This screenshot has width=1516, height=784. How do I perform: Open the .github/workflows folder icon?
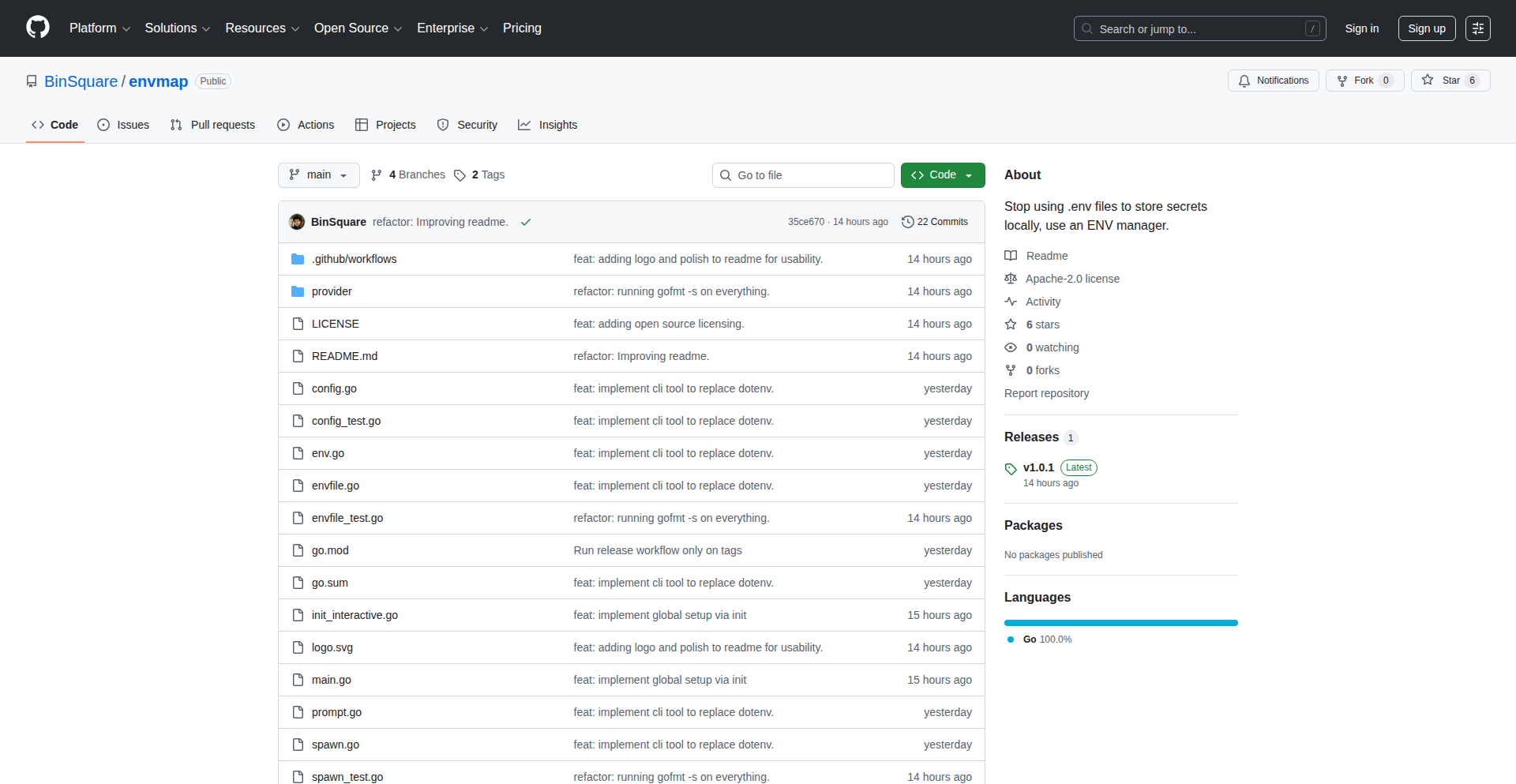298,258
